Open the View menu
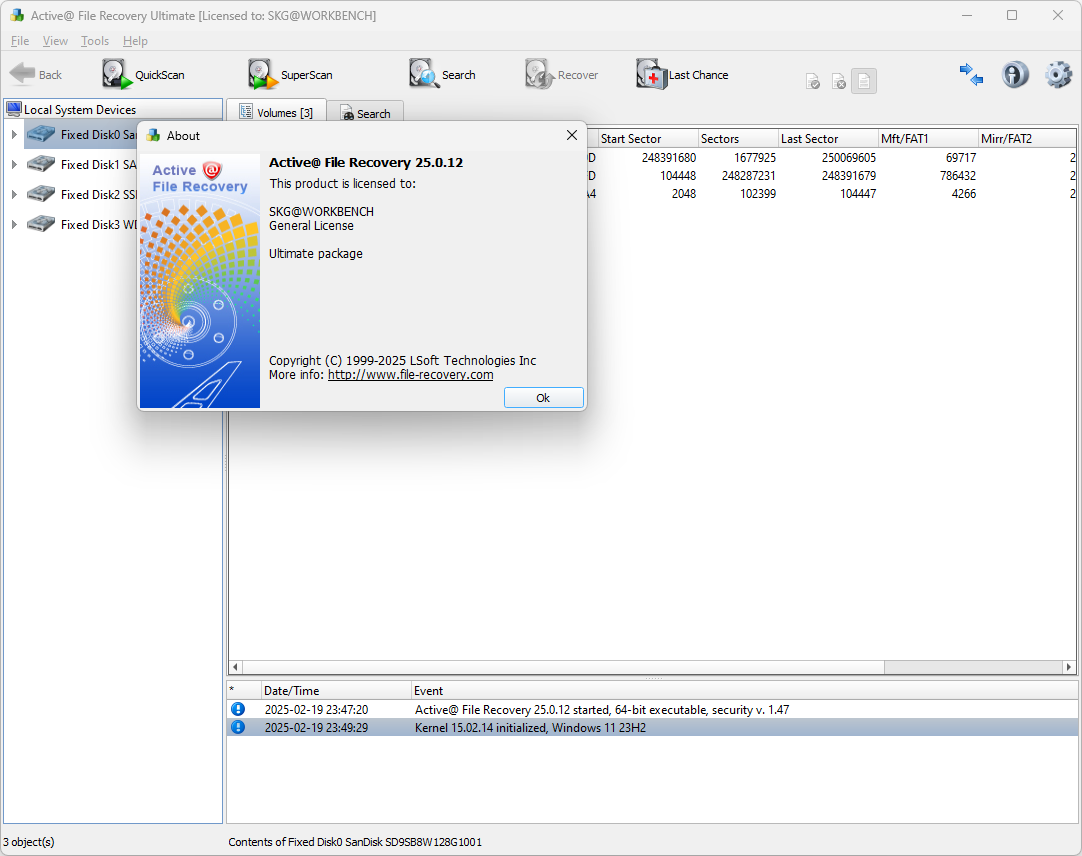The height and width of the screenshot is (856, 1082). [55, 41]
